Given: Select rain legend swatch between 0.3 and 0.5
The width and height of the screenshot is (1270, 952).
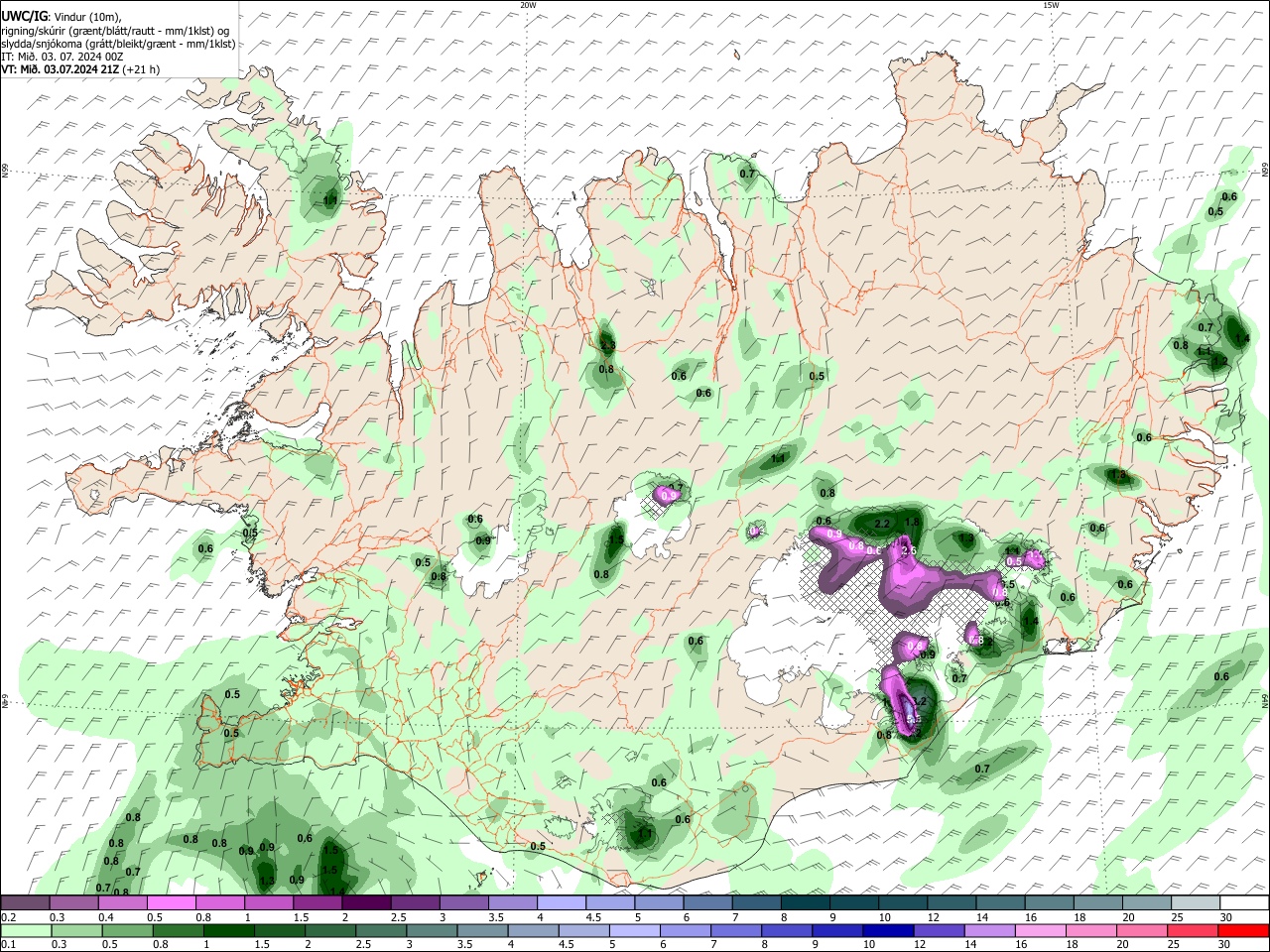Looking at the screenshot, I should [75, 930].
